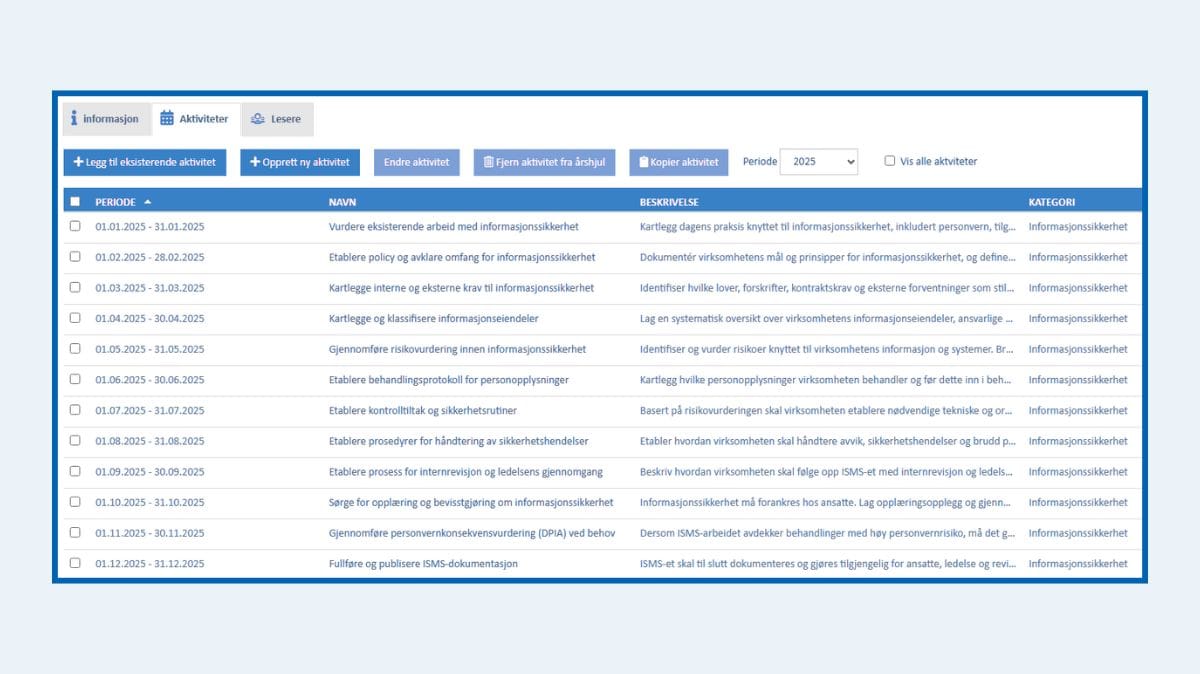Viewport: 1200px width, 674px height.
Task: Enable the Vis alle aktiviteter checkbox
Action: point(890,161)
